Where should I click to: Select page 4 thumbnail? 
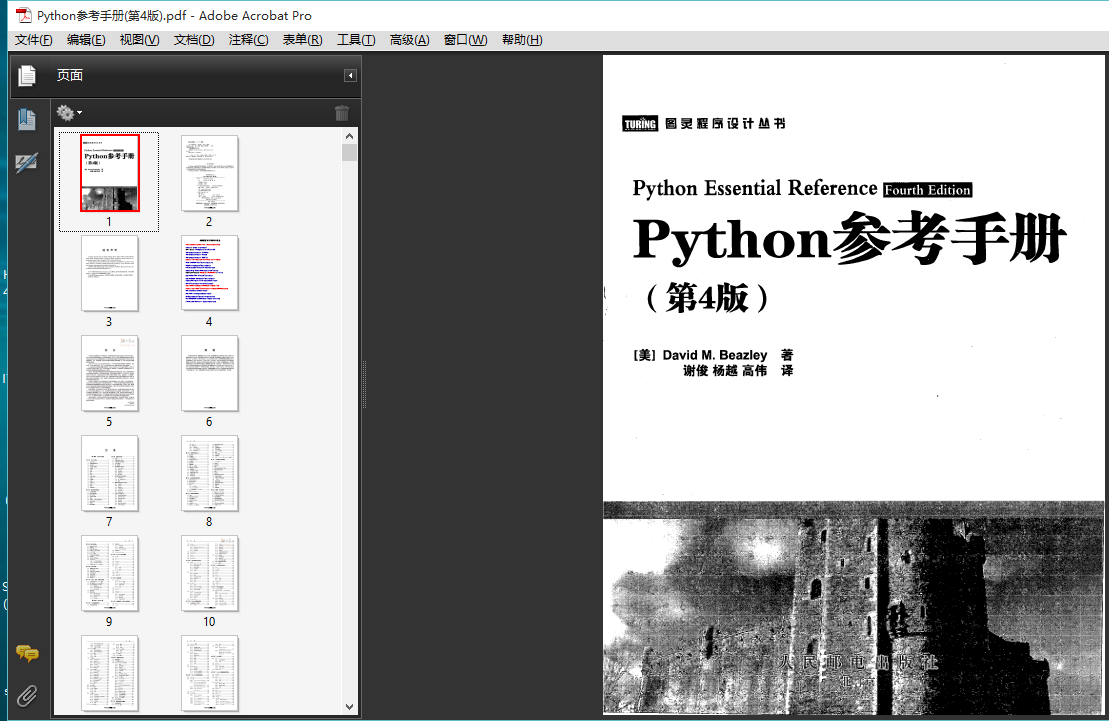(x=209, y=273)
